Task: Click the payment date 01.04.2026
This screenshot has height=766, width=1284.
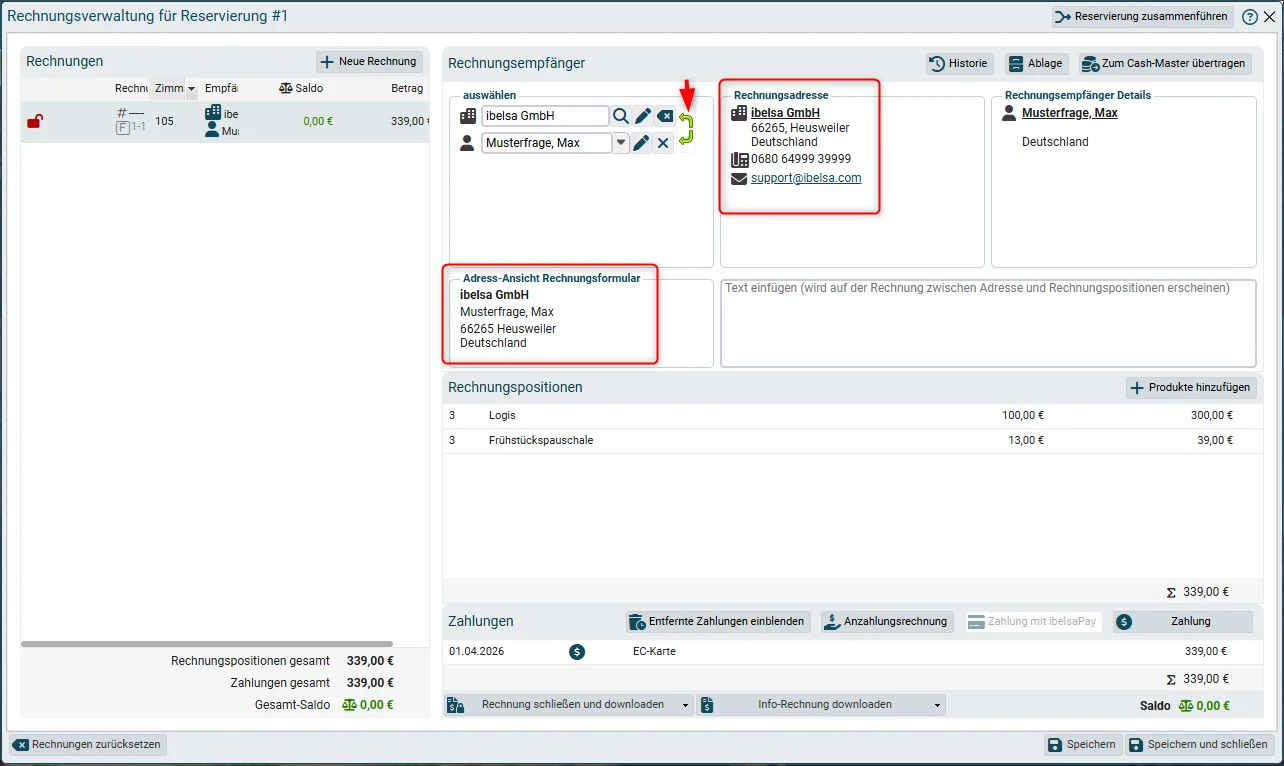Action: click(x=477, y=652)
